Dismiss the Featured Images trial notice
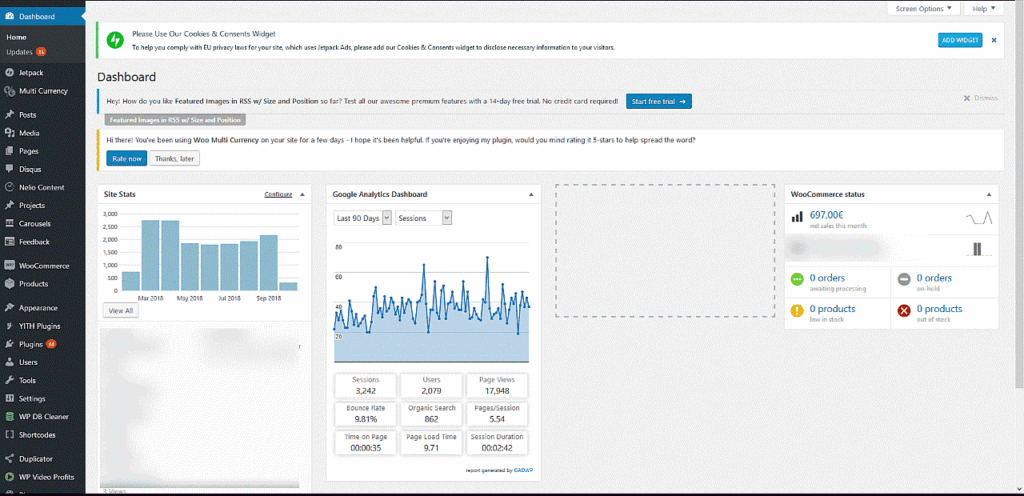The width and height of the screenshot is (1024, 496). coord(980,98)
